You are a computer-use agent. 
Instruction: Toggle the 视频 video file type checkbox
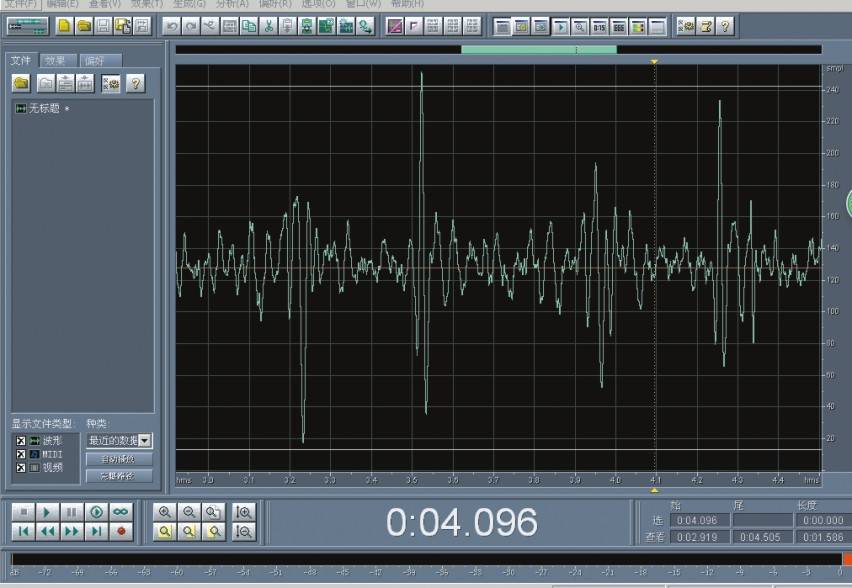tap(20, 466)
